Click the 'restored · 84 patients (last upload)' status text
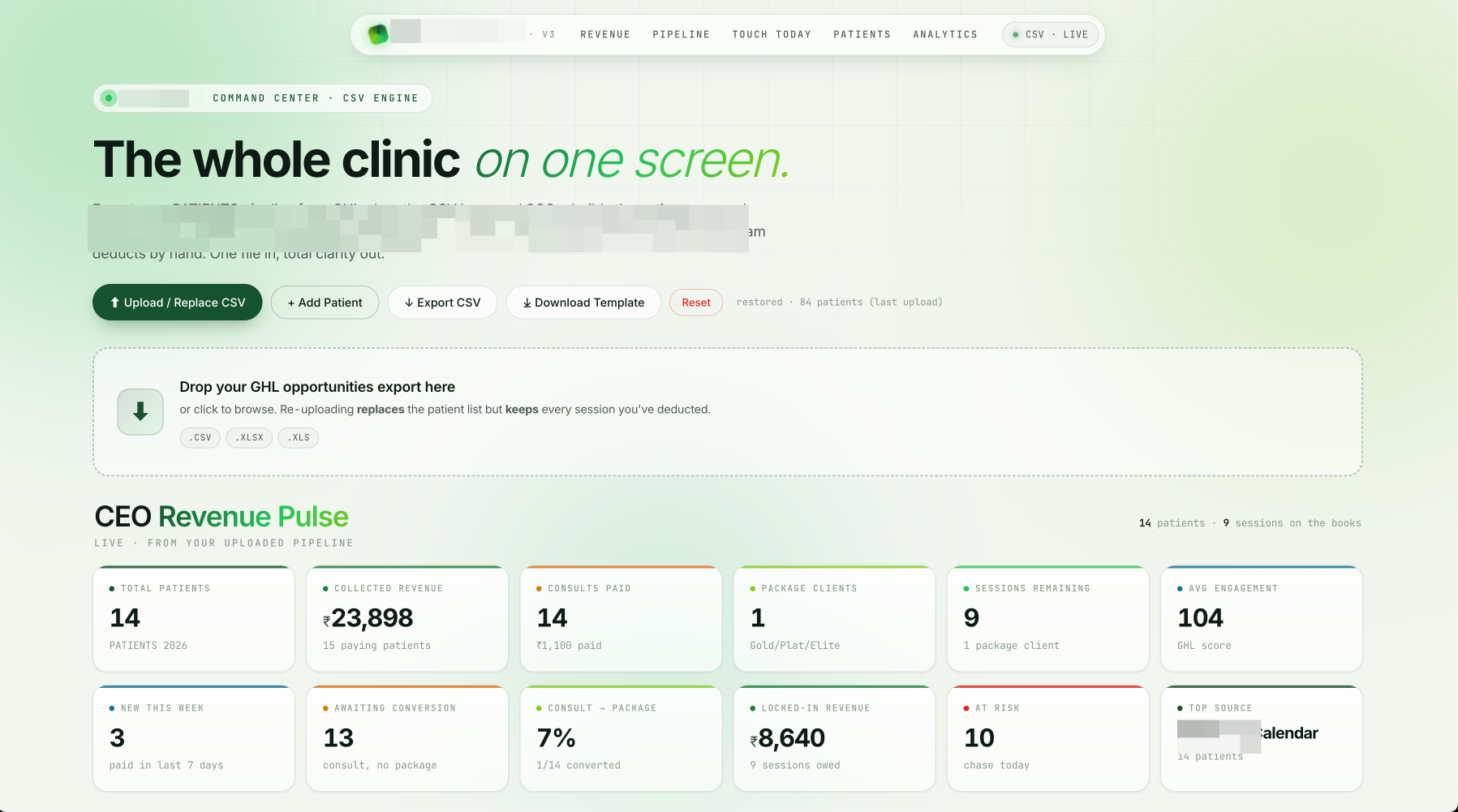 pos(839,303)
